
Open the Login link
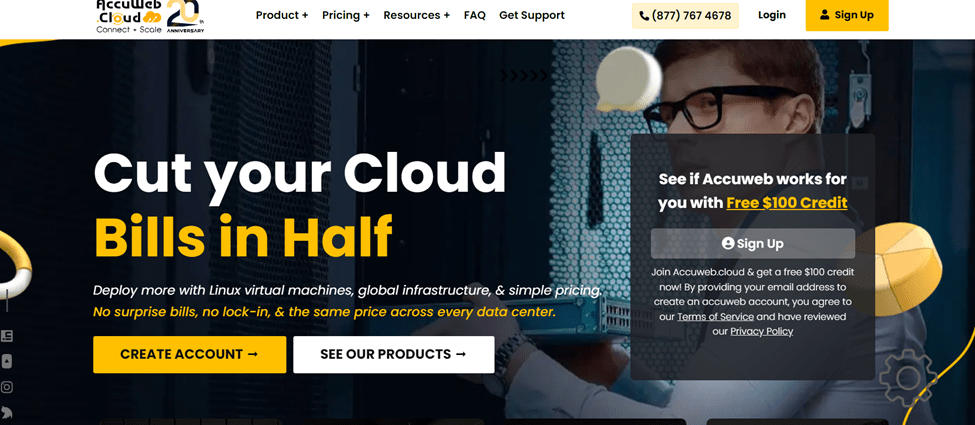coord(772,15)
